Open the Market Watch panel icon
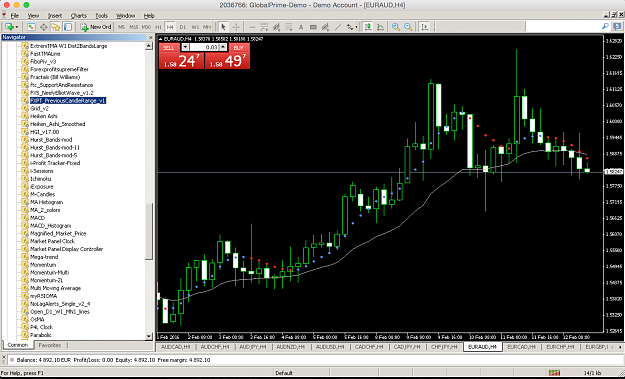The height and width of the screenshot is (379, 625). (x=31, y=27)
